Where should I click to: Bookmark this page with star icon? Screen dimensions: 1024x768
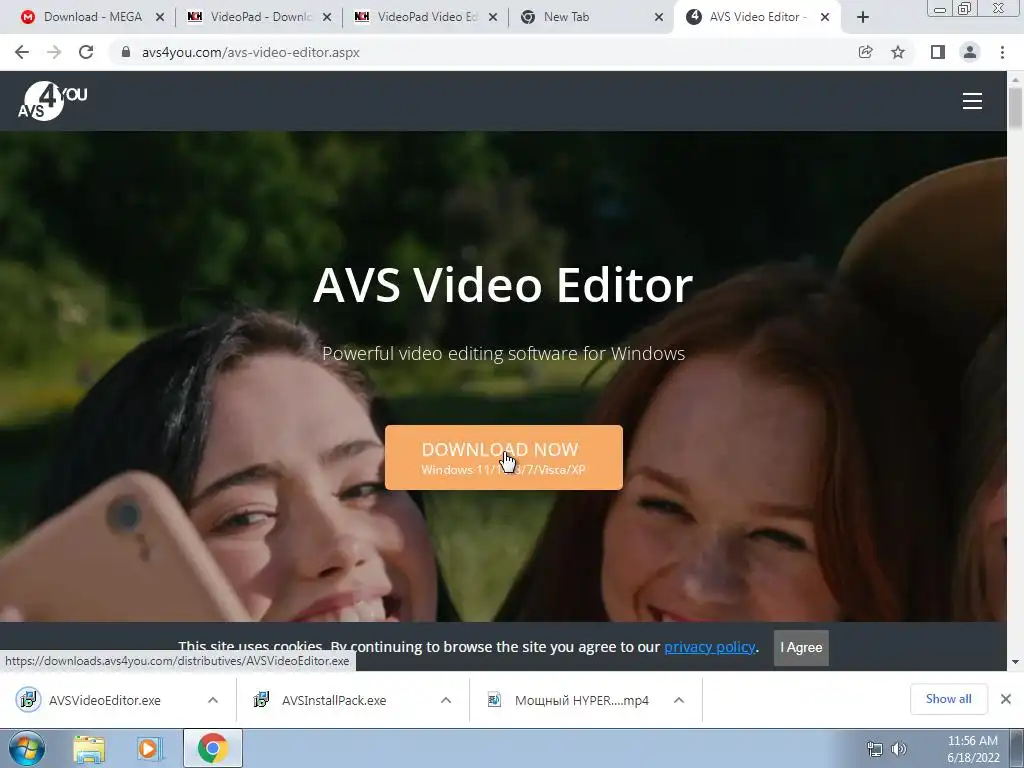[x=898, y=52]
